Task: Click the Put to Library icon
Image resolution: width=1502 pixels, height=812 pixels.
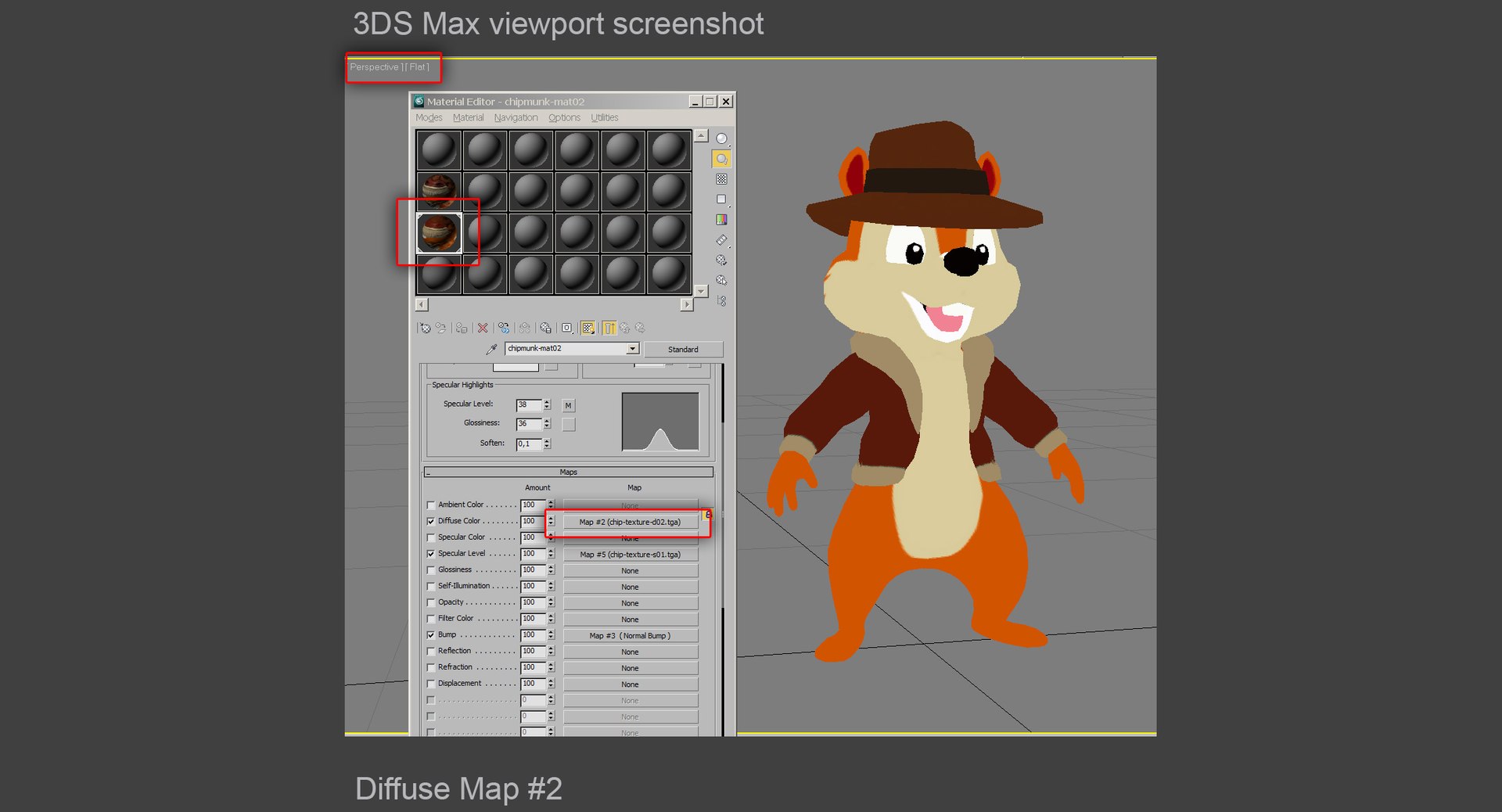Action: coord(546,329)
